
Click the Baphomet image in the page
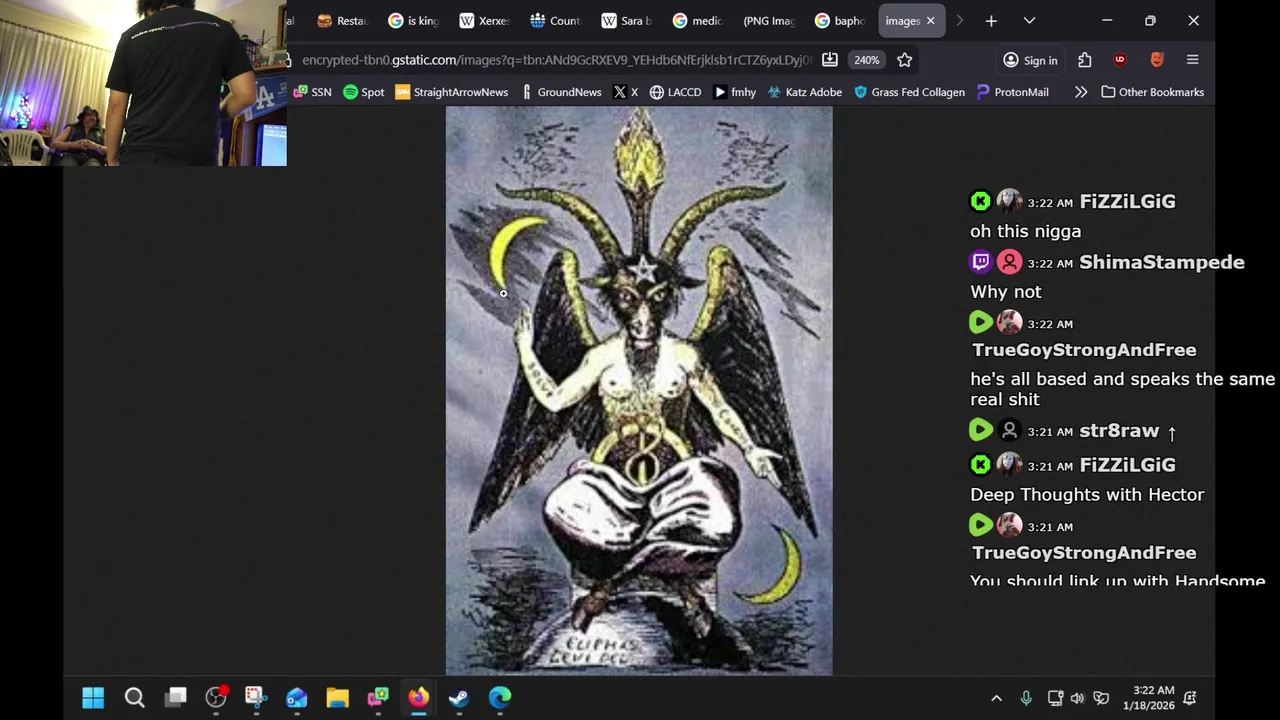(639, 391)
